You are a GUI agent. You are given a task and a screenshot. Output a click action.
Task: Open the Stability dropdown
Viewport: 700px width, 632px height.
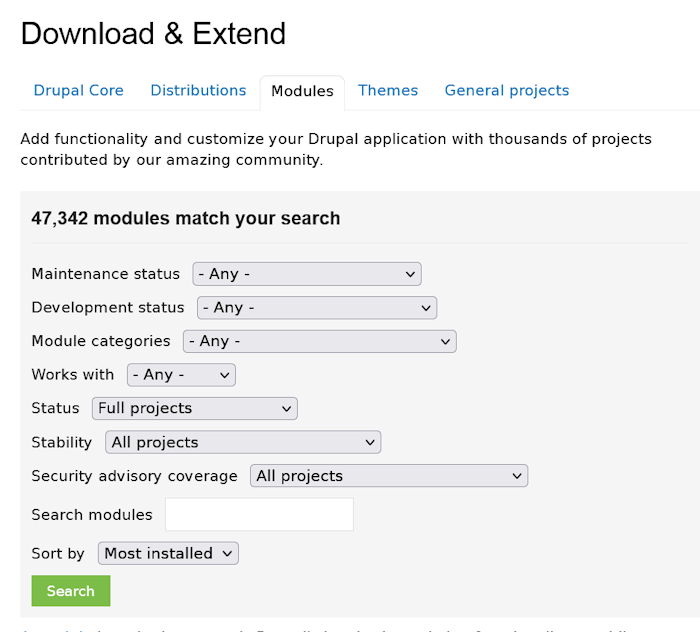click(243, 442)
